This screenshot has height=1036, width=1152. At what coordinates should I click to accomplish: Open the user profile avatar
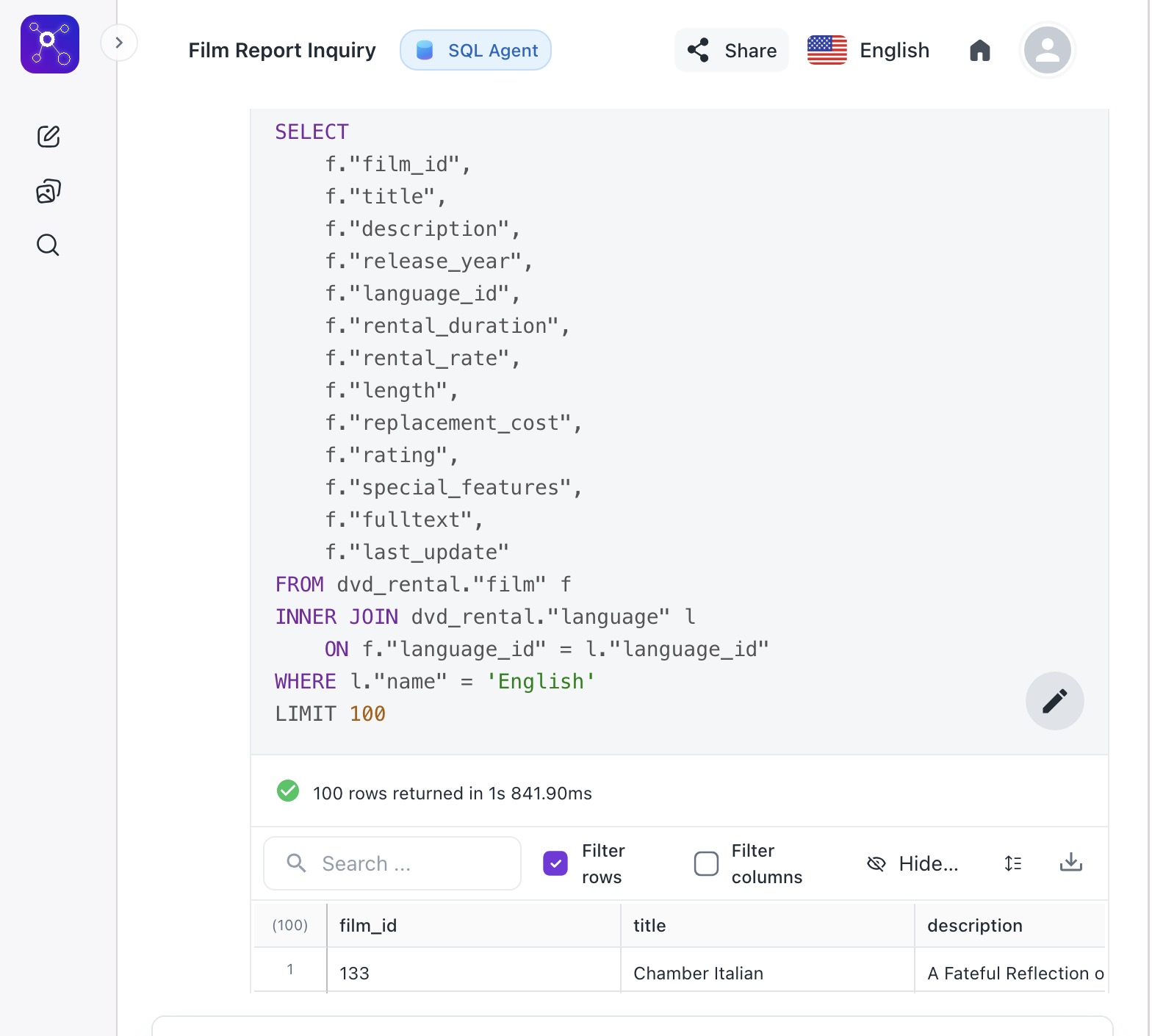coord(1046,51)
